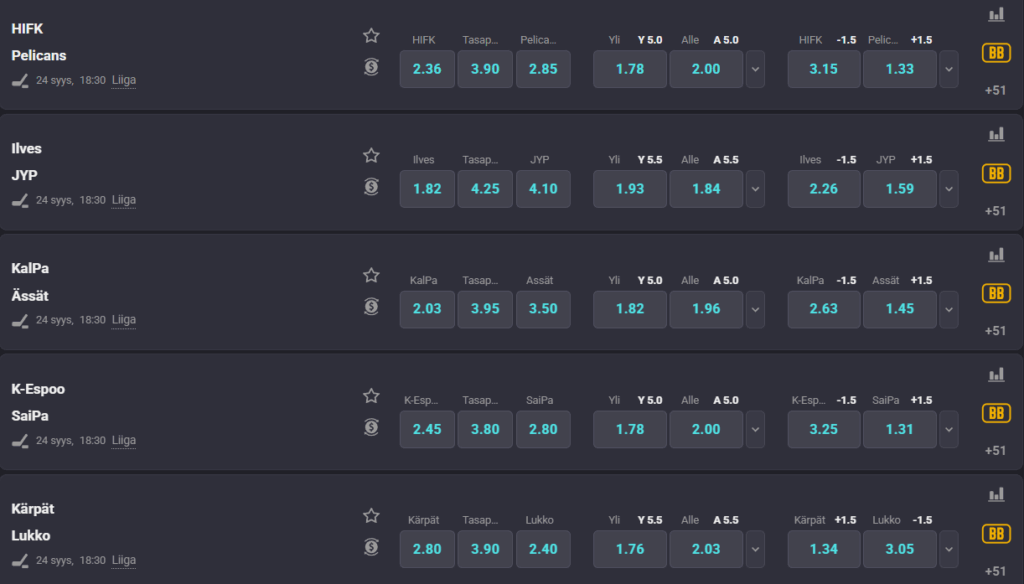Star the Kärpät vs Lukko match
Image resolution: width=1024 pixels, height=584 pixels.
371,516
